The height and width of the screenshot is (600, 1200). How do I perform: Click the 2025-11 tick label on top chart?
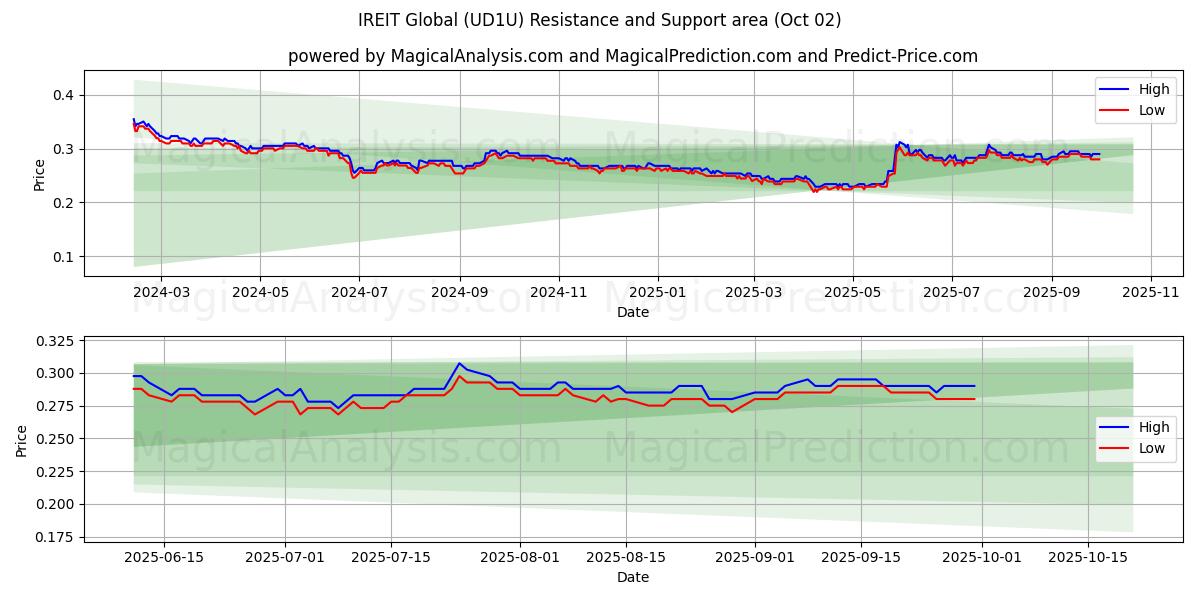(1151, 293)
